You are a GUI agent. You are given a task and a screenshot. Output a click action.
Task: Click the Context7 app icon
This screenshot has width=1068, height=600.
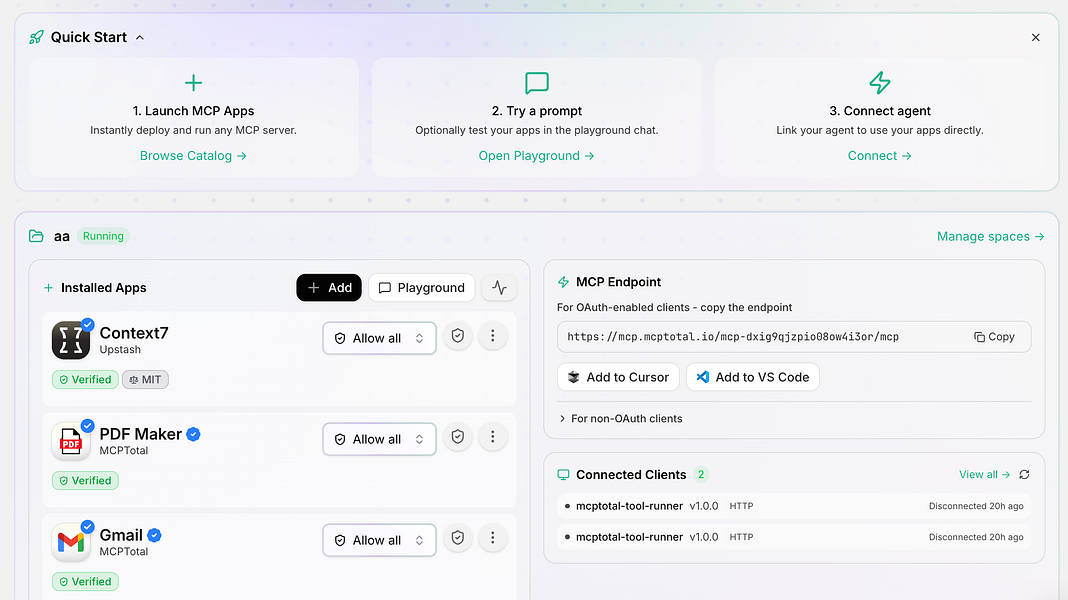(71, 341)
